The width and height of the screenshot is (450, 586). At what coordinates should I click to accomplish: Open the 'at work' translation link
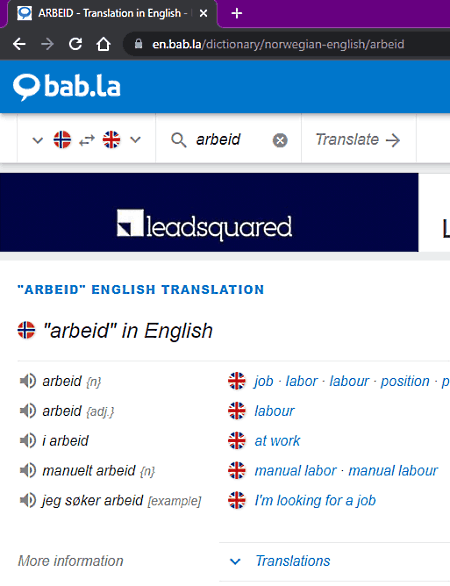point(277,441)
